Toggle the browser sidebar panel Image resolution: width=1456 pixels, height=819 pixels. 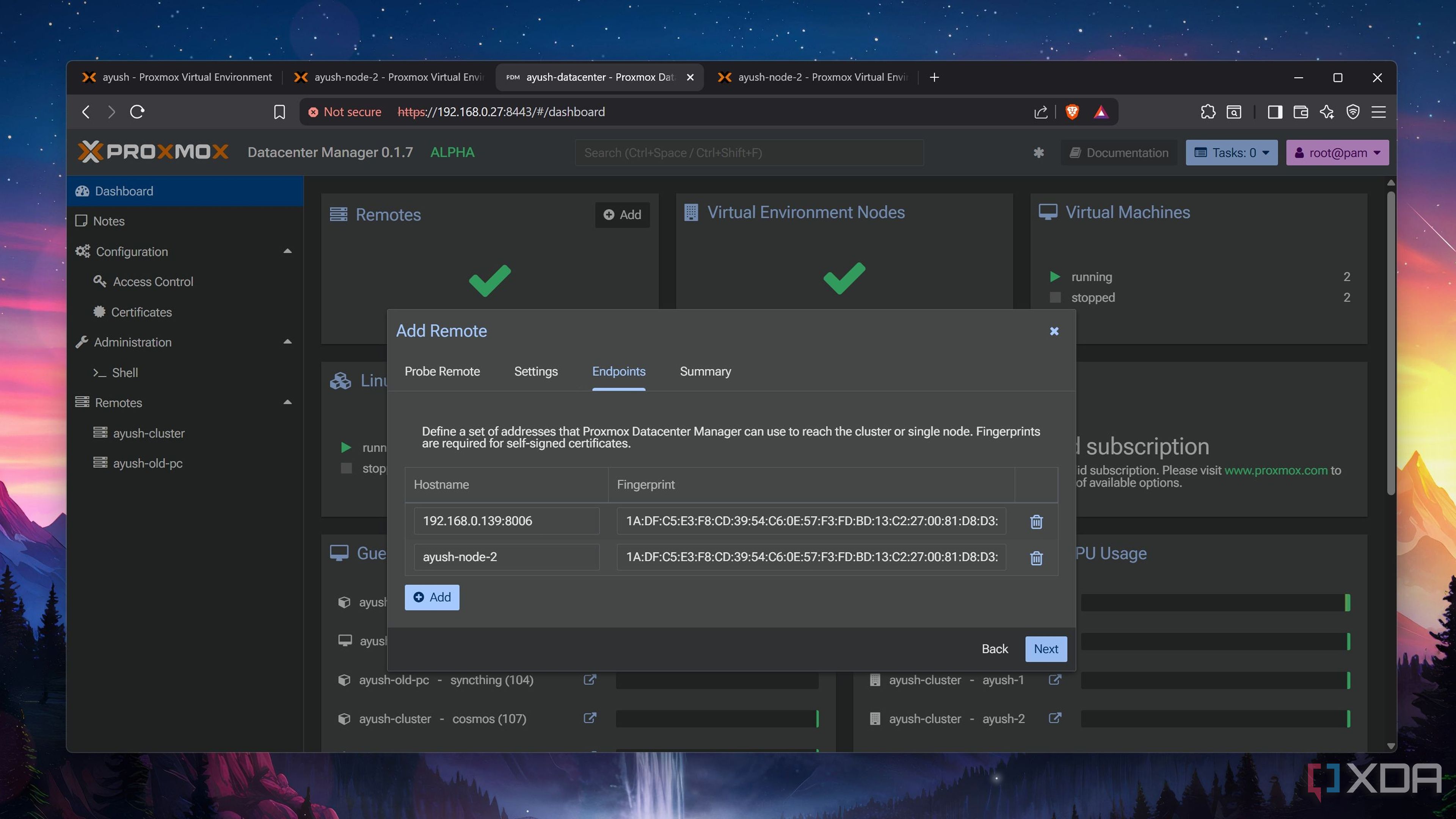point(1274,112)
